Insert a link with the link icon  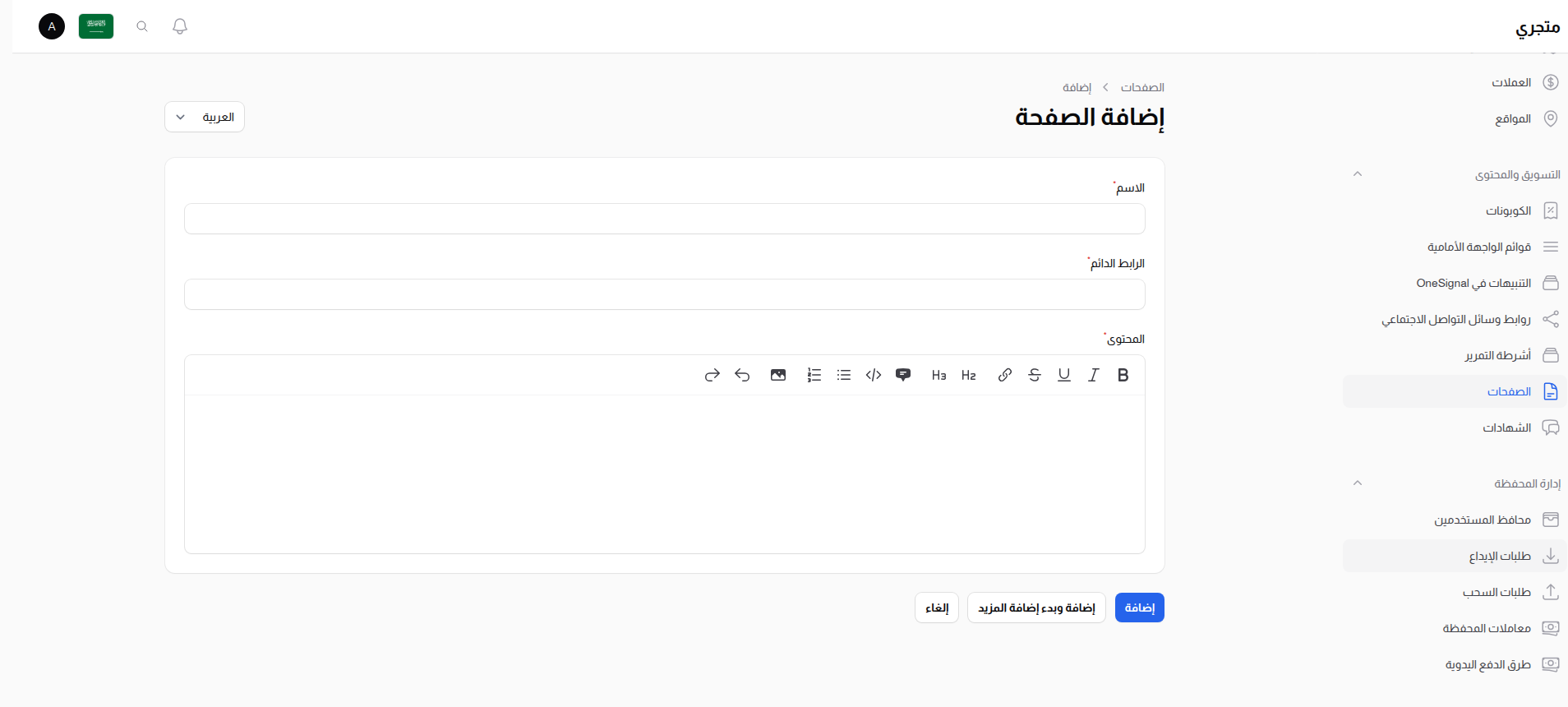[1004, 375]
